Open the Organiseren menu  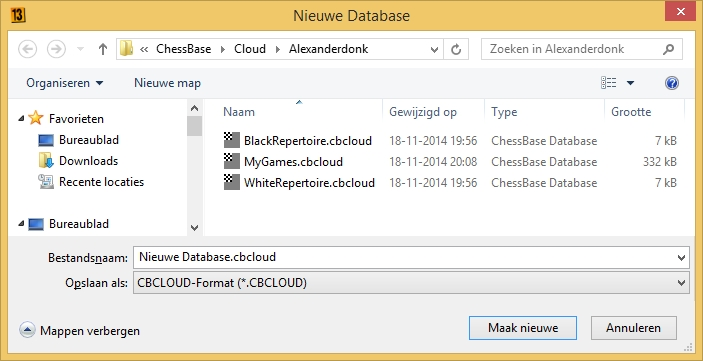click(65, 83)
